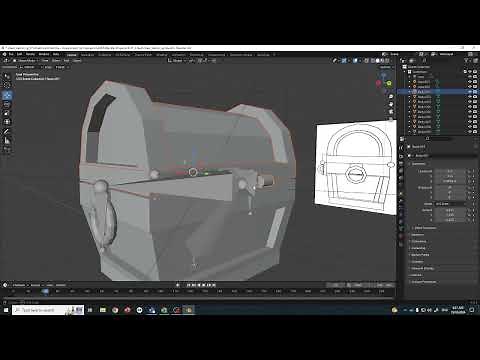Open rotation Mode XYZ Euler dropdown
The height and width of the screenshot is (360, 480).
click(x=449, y=204)
